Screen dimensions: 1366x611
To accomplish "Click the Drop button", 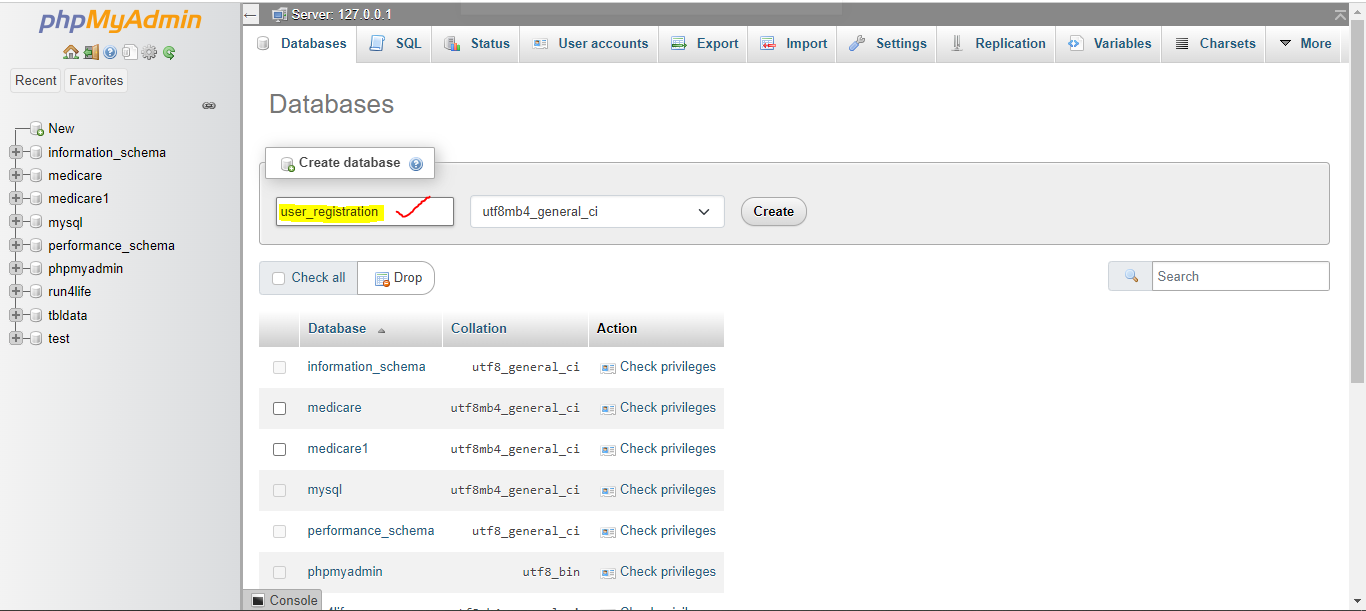I will [397, 278].
